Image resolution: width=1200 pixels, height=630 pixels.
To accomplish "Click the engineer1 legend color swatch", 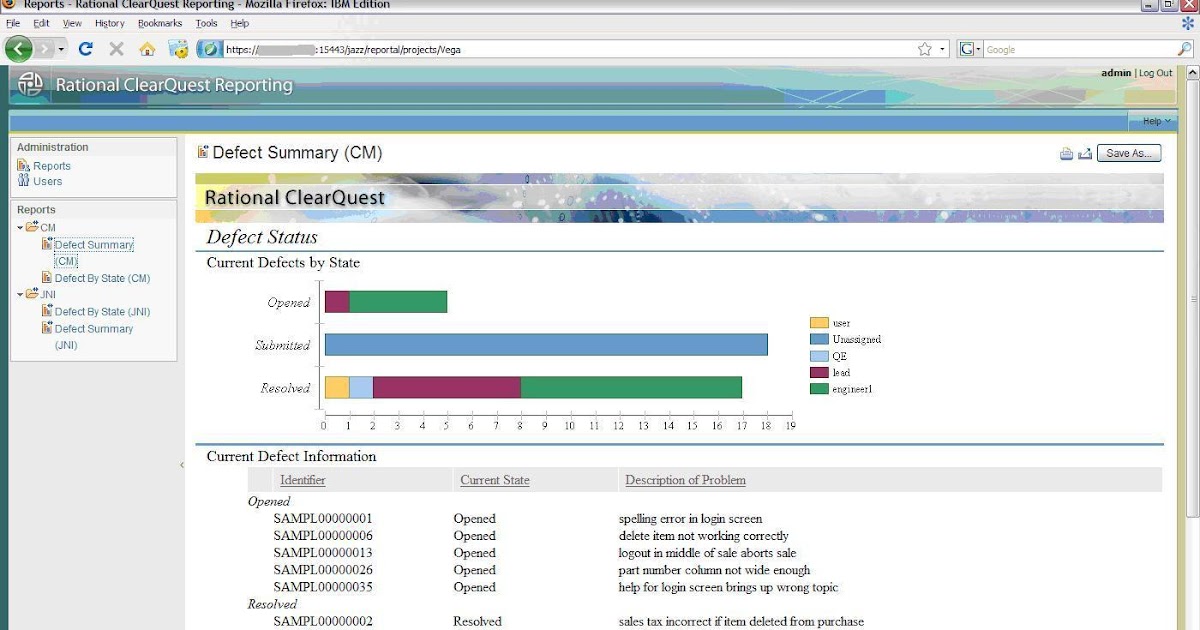I will pos(819,388).
